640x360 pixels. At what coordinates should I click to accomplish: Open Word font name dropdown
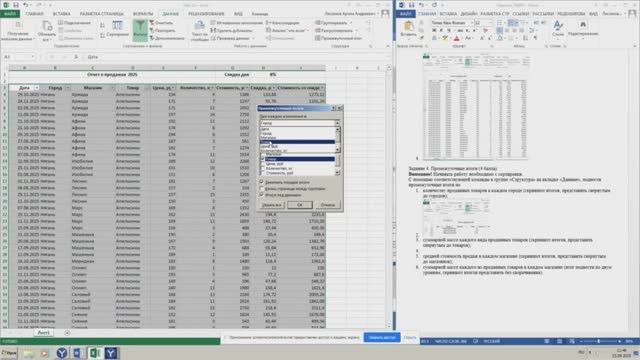(471, 23)
